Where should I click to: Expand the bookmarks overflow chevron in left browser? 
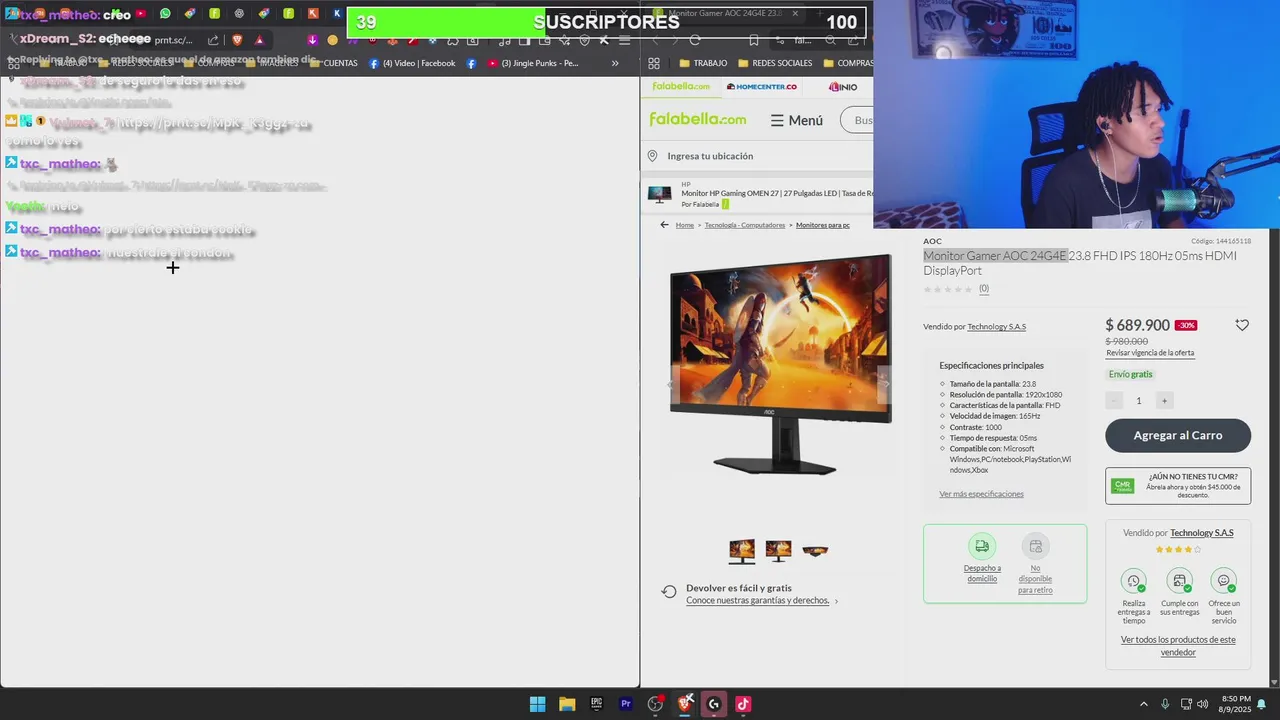click(614, 63)
